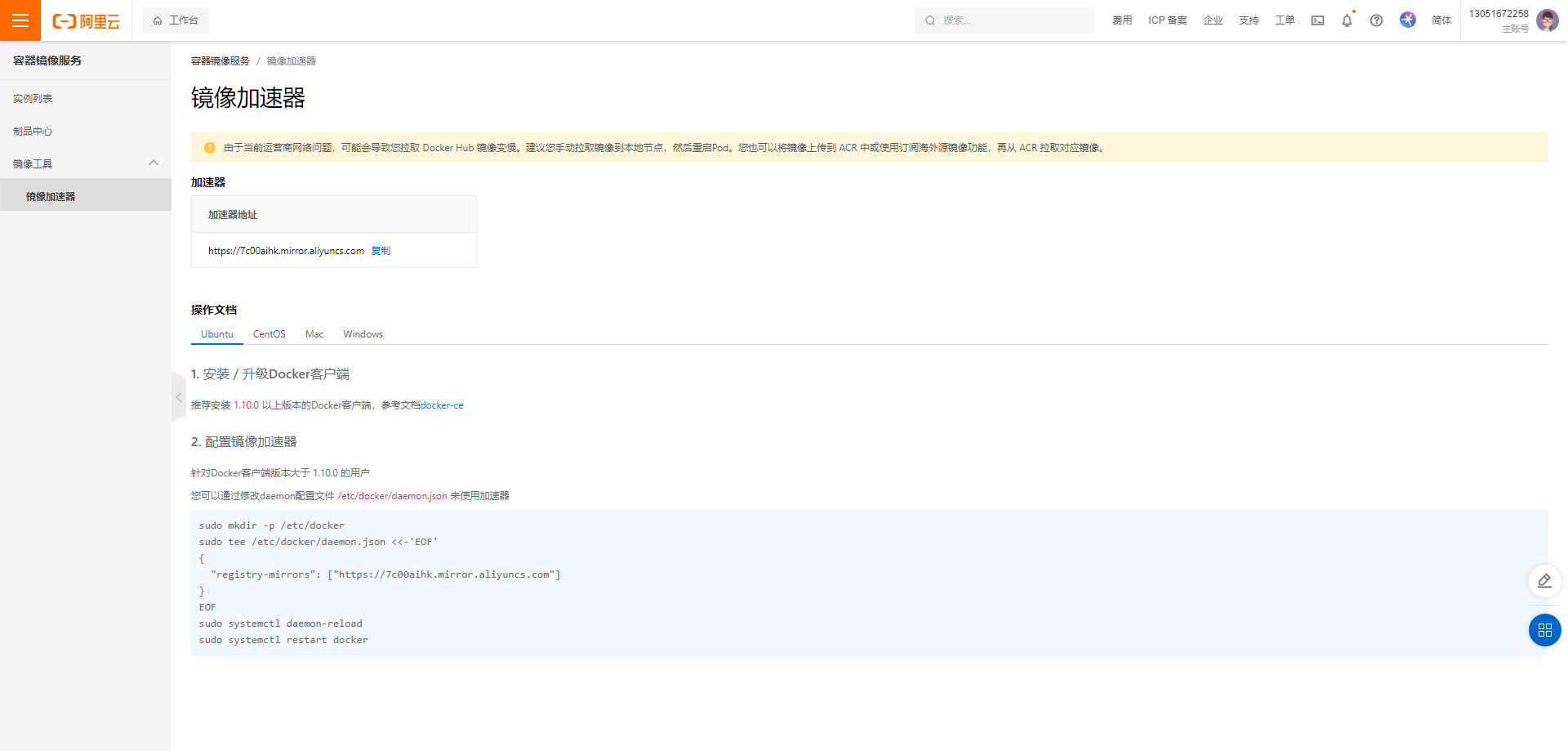
Task: Open the help question mark icon
Action: (x=1376, y=20)
